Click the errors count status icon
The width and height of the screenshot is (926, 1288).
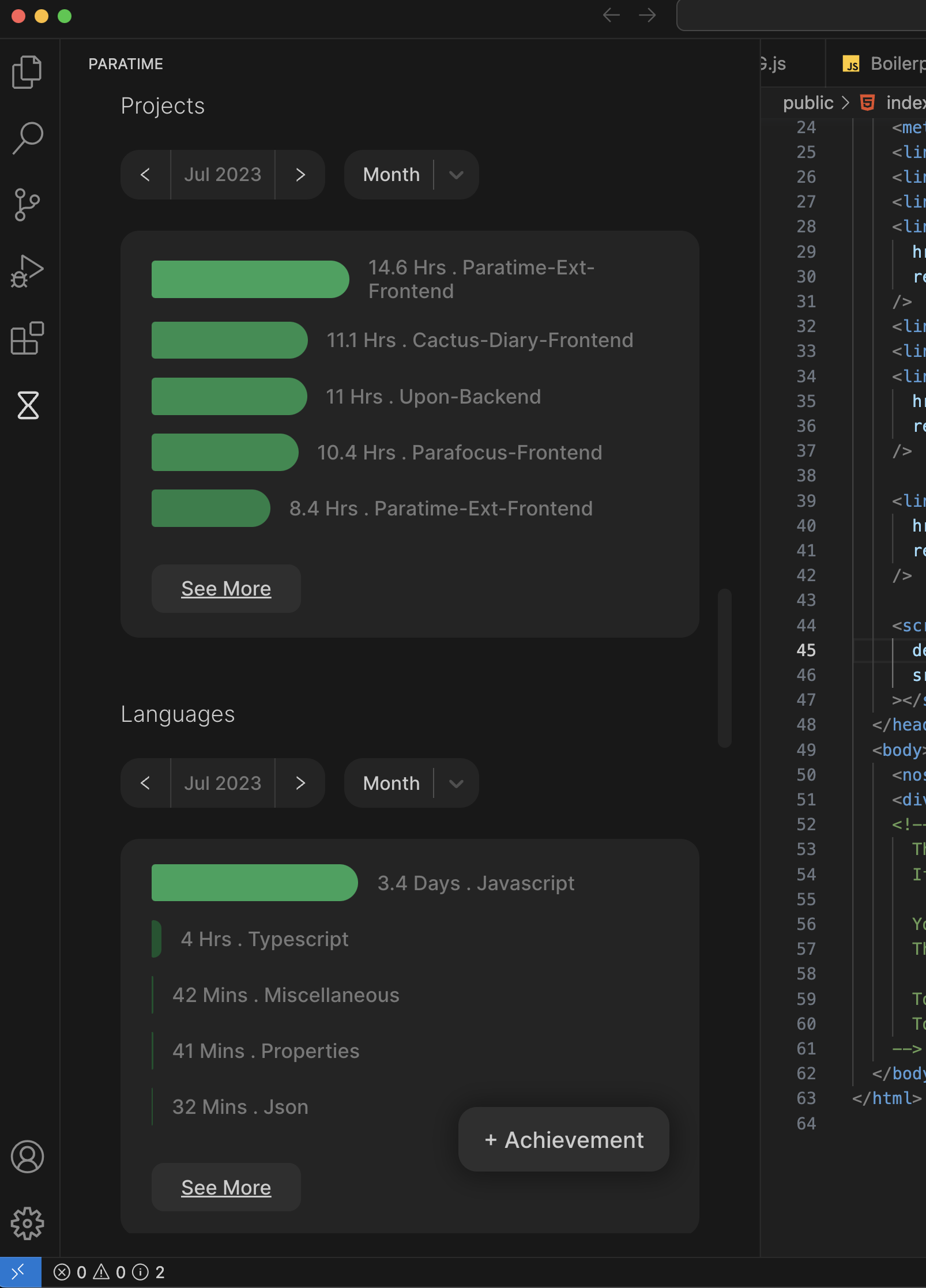click(x=70, y=1272)
